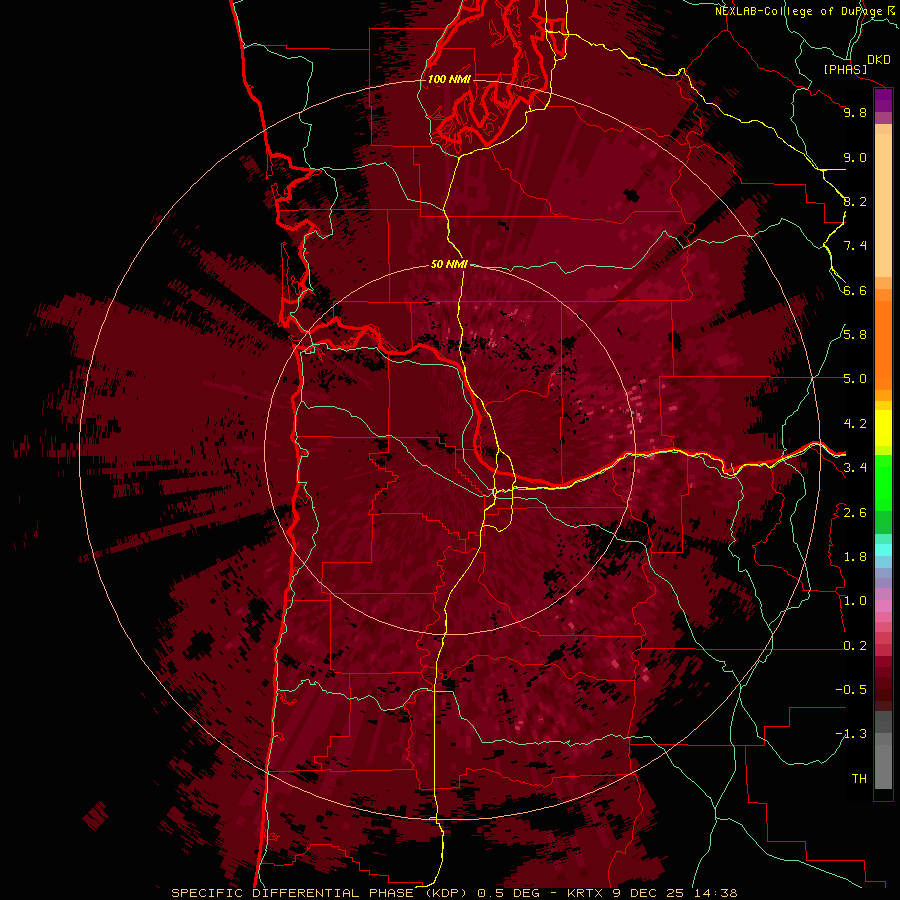Select the 7.4 scale value
This screenshot has width=900, height=900.
(x=855, y=246)
